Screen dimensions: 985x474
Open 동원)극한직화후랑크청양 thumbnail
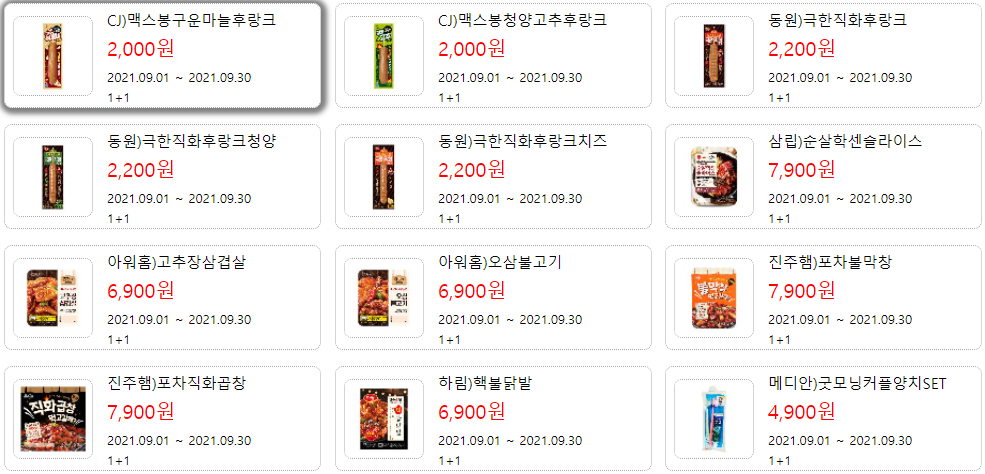[53, 177]
